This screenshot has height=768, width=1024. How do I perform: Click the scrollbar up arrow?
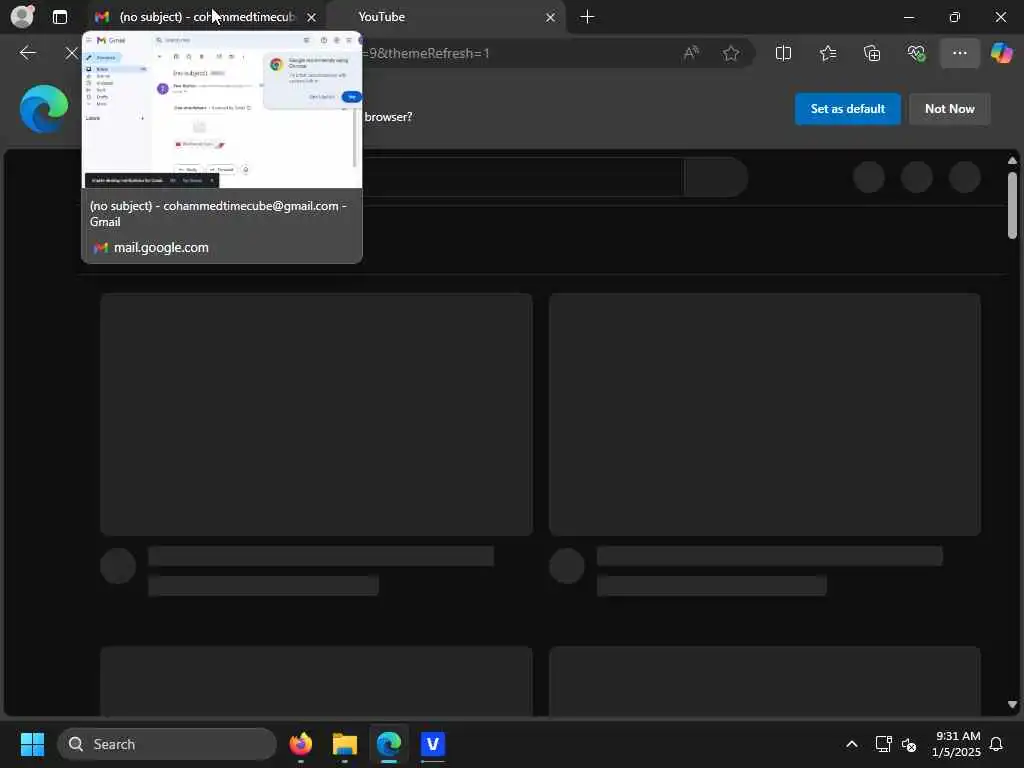(1012, 161)
